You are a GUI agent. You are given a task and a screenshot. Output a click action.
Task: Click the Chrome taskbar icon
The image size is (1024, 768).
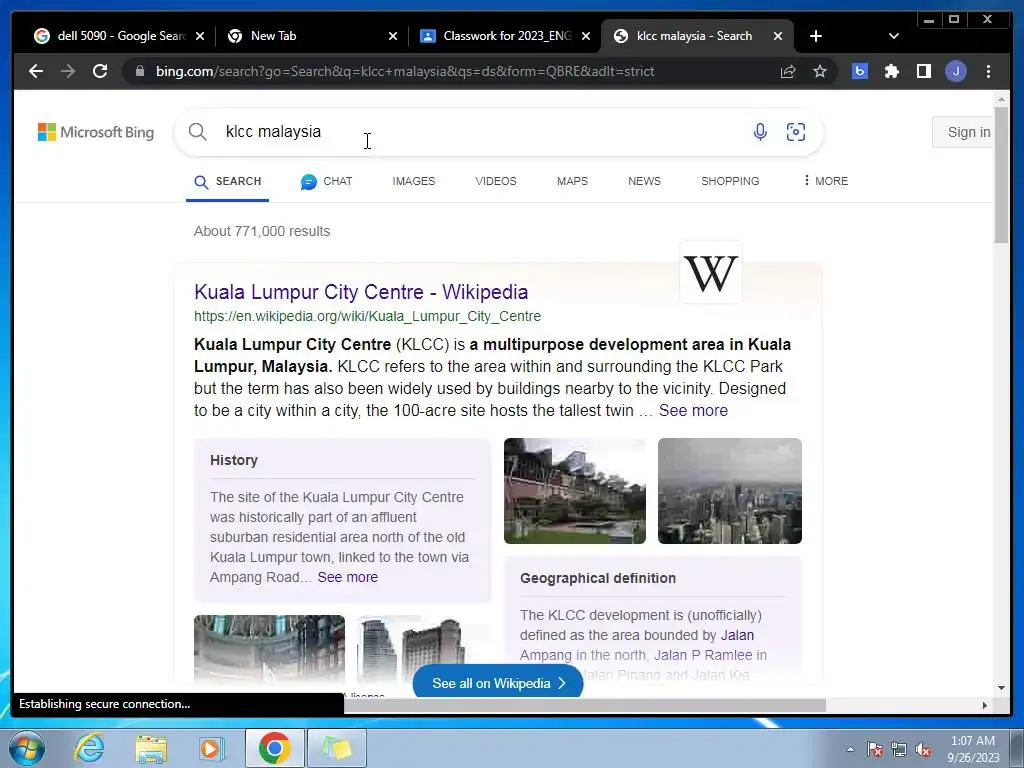pyautogui.click(x=274, y=748)
